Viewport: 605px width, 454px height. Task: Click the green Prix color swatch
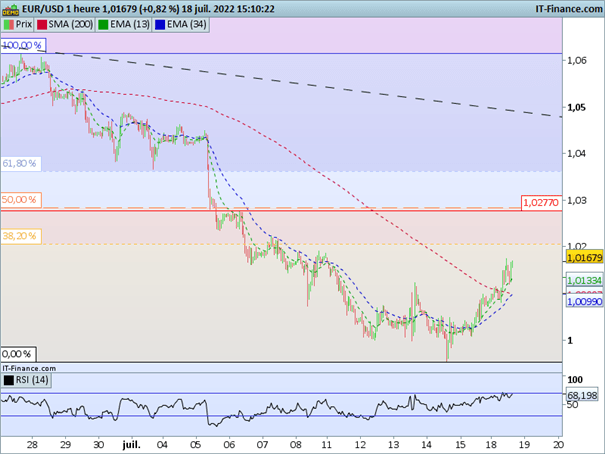tap(8, 25)
